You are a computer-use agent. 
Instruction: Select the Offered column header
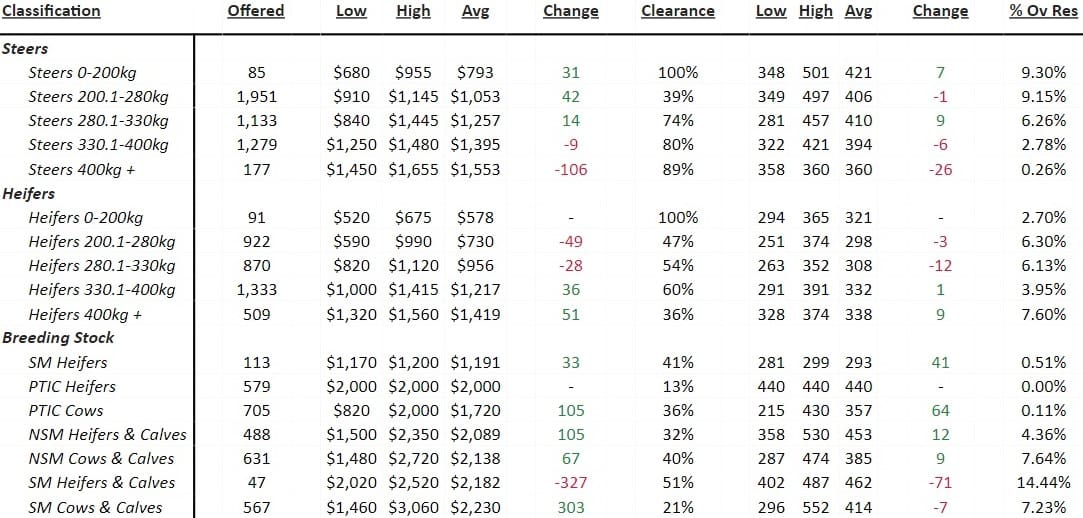click(x=256, y=11)
